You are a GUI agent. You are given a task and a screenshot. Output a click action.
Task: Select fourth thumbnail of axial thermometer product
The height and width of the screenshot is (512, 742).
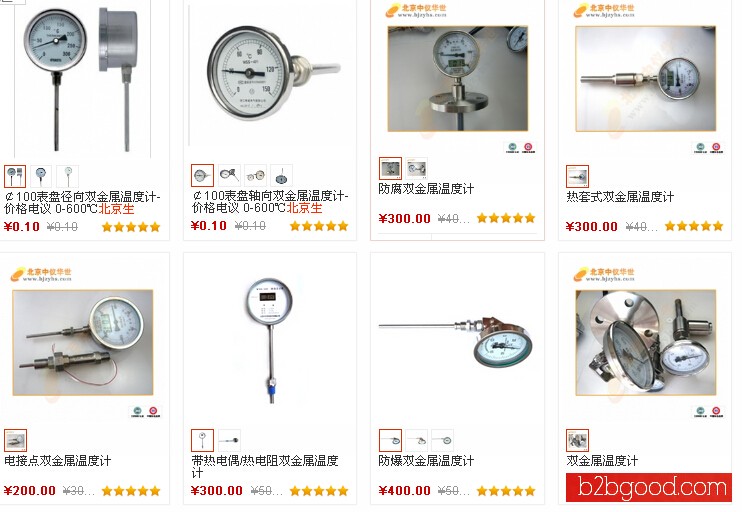pyautogui.click(x=282, y=176)
